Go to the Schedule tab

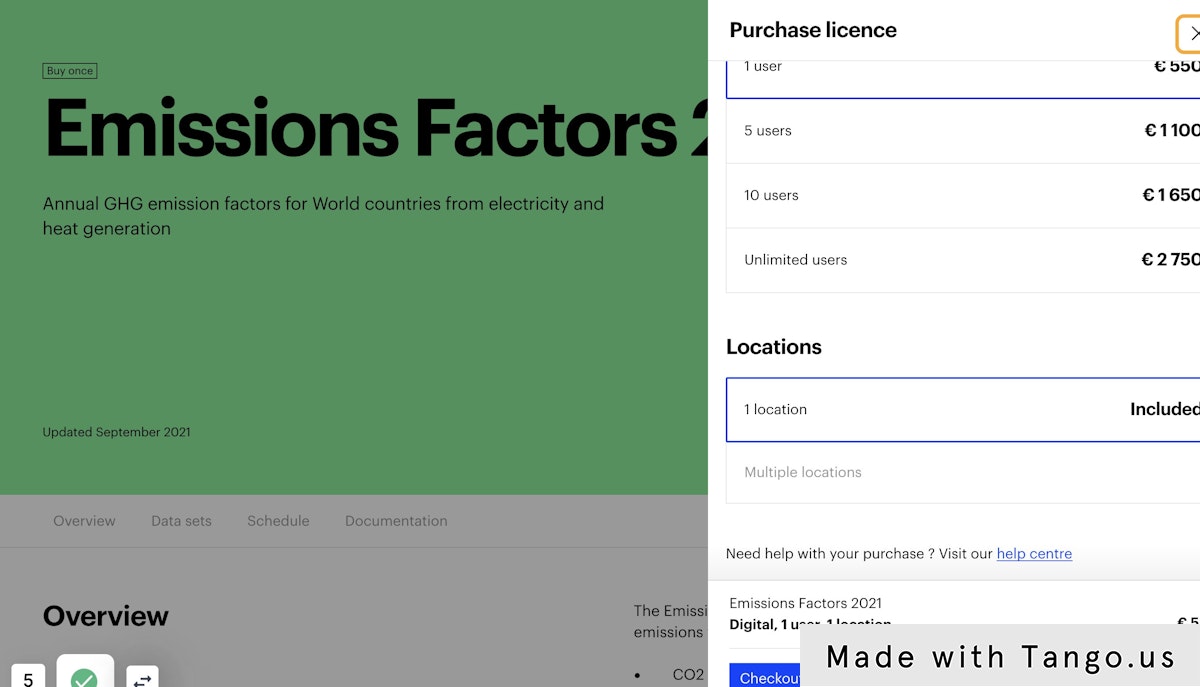(x=278, y=521)
